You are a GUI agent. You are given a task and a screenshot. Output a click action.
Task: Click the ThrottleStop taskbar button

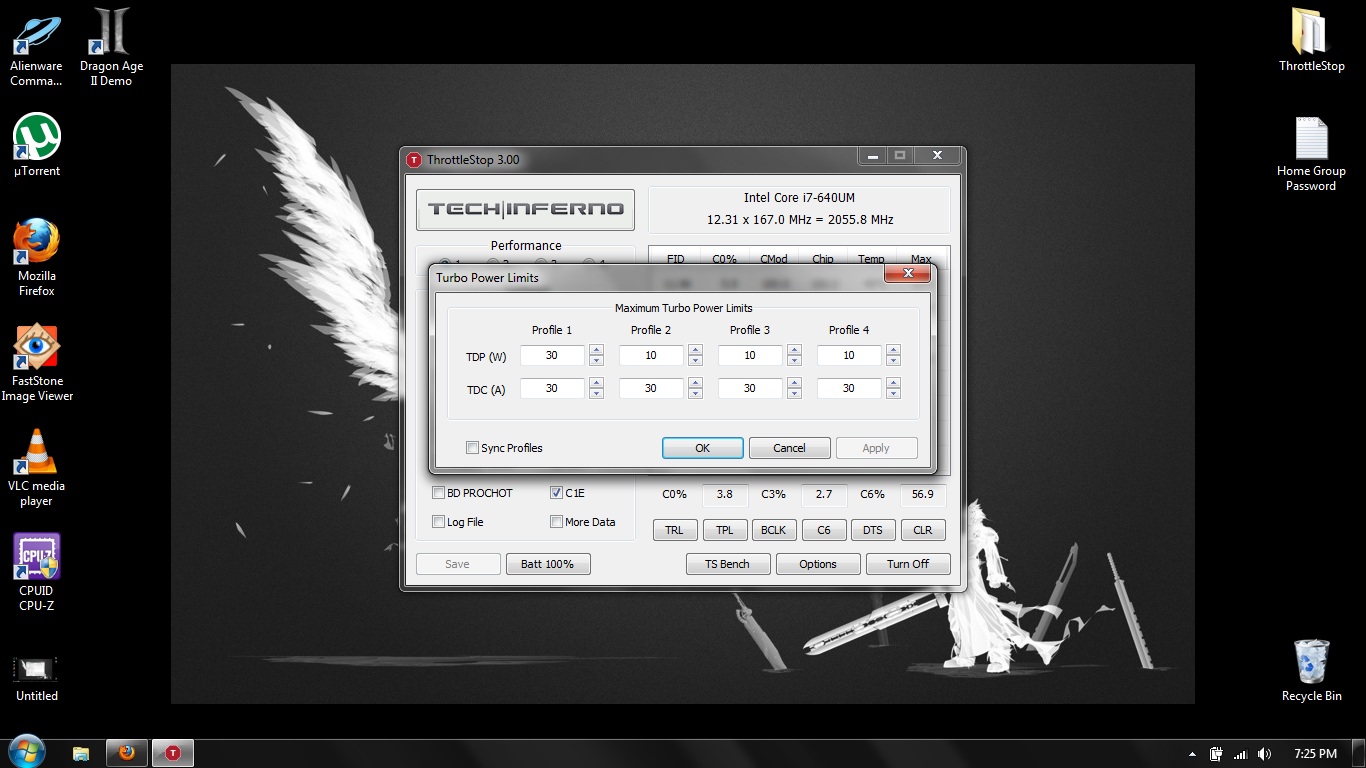point(172,753)
